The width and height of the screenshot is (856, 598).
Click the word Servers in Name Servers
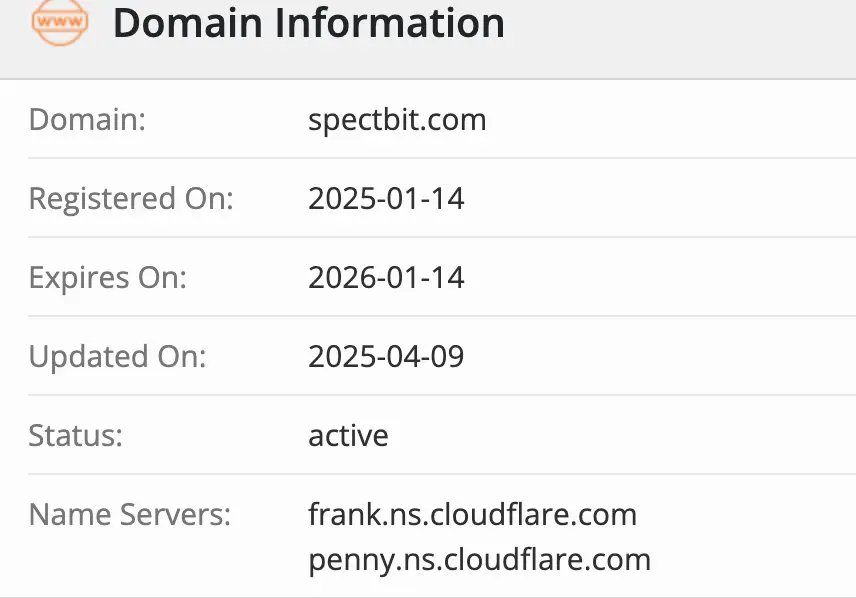pyautogui.click(x=175, y=514)
